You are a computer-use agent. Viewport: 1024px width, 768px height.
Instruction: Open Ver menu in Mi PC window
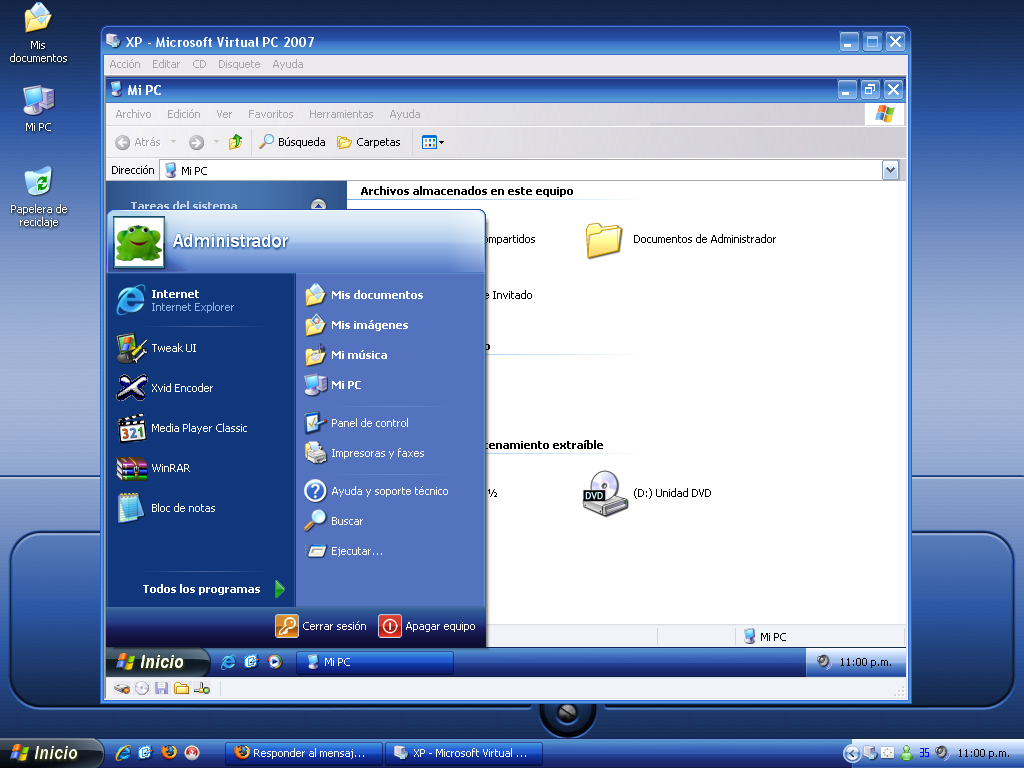224,114
